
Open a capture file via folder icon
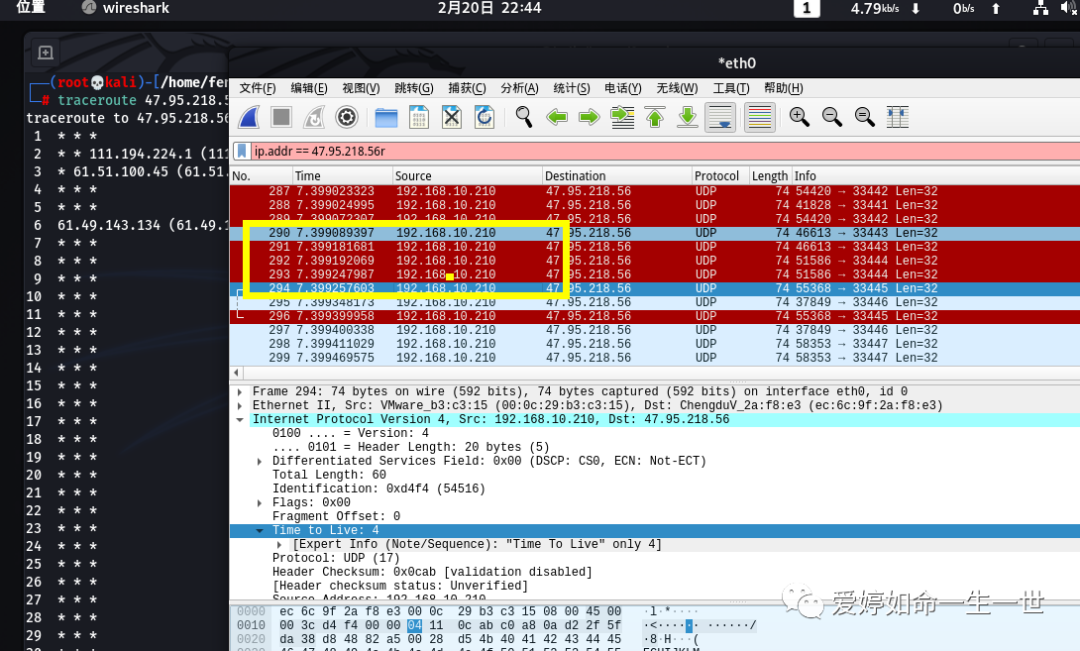(x=386, y=117)
